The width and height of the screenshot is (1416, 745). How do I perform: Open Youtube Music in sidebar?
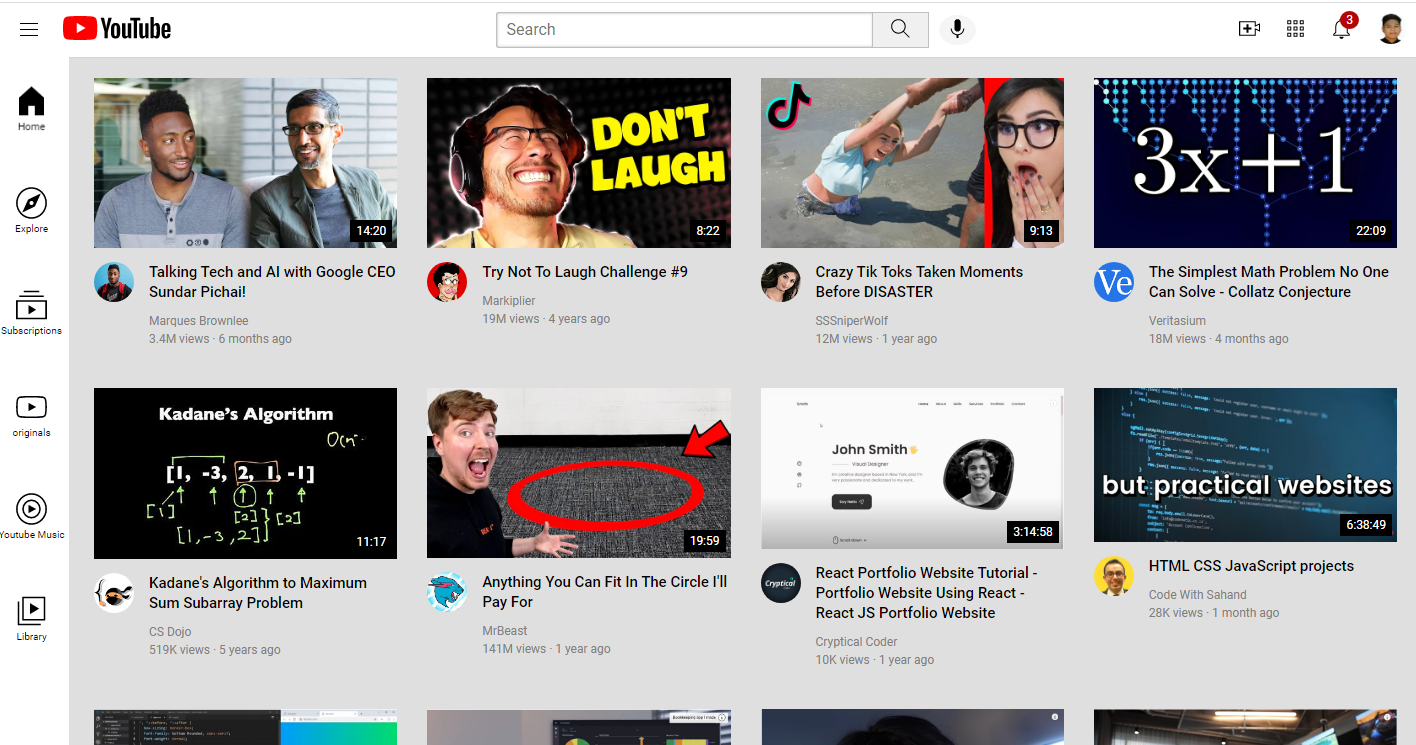click(x=31, y=517)
